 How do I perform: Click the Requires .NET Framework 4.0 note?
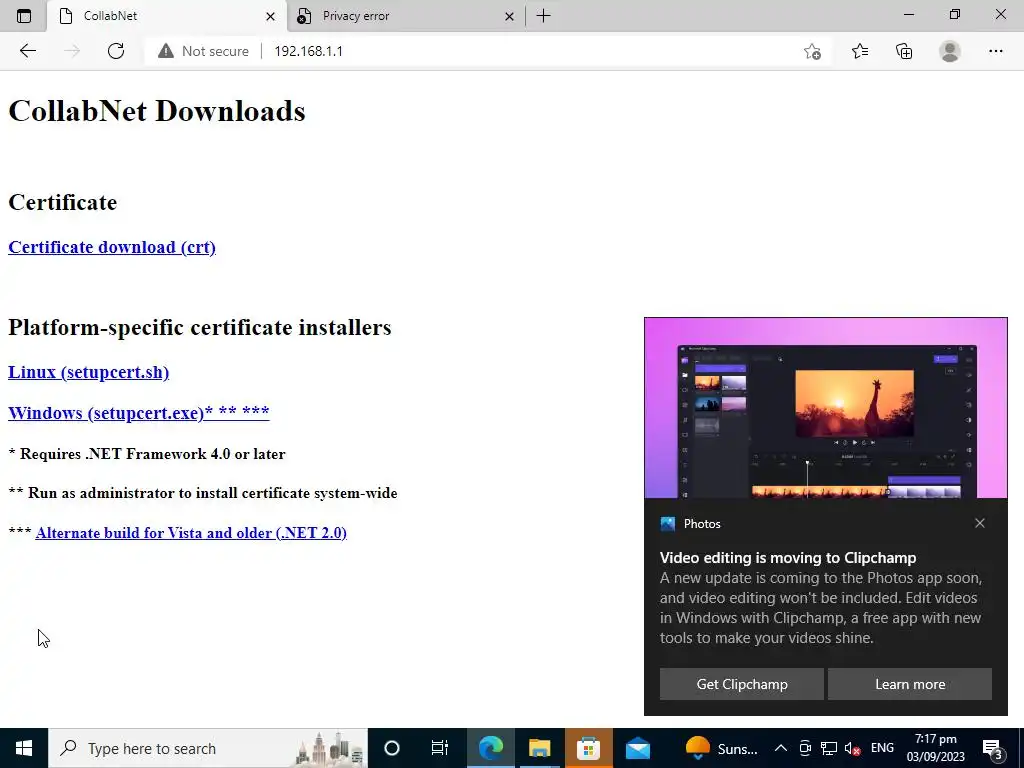[147, 454]
